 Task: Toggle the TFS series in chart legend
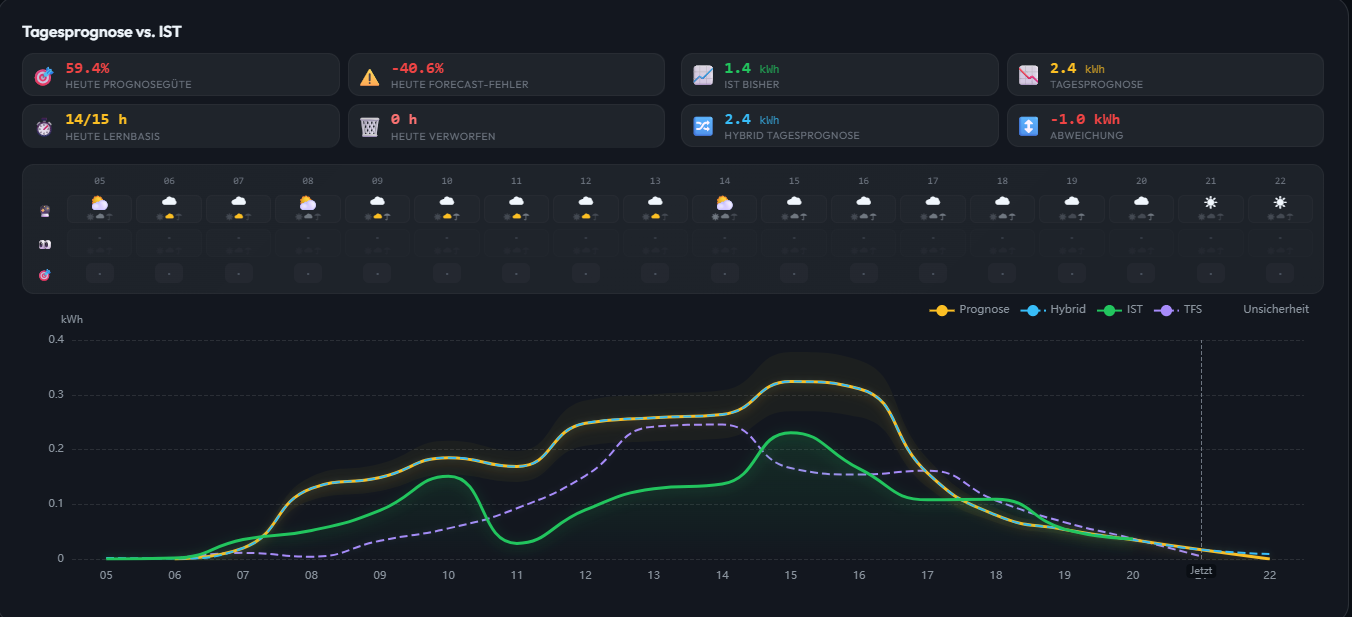click(1178, 310)
